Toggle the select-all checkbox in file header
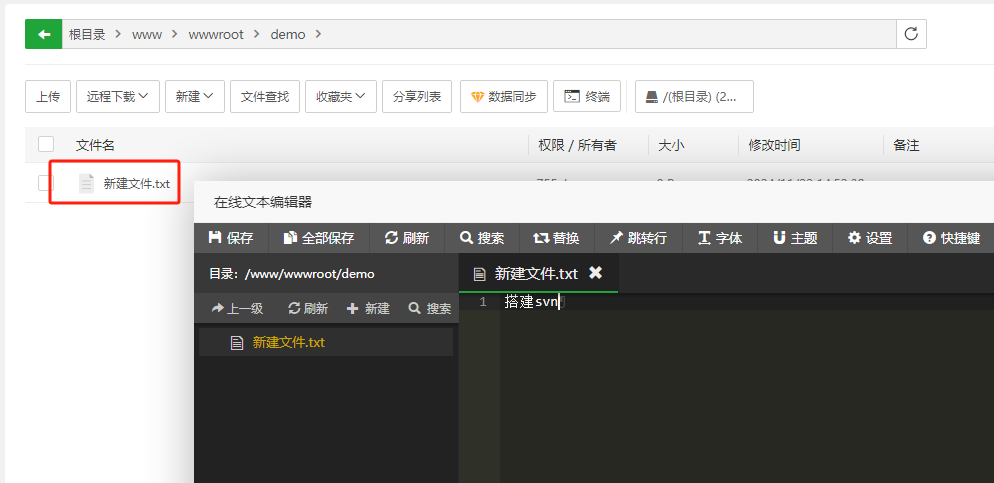 46,145
